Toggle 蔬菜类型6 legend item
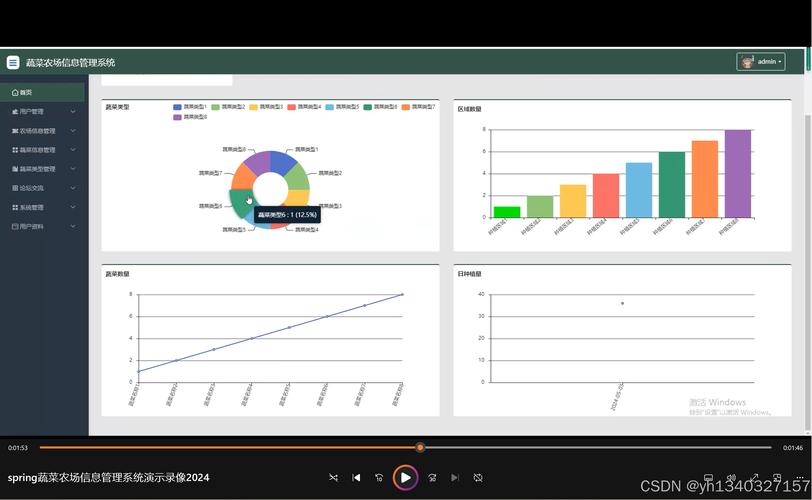Image resolution: width=812 pixels, height=500 pixels. pyautogui.click(x=380, y=107)
